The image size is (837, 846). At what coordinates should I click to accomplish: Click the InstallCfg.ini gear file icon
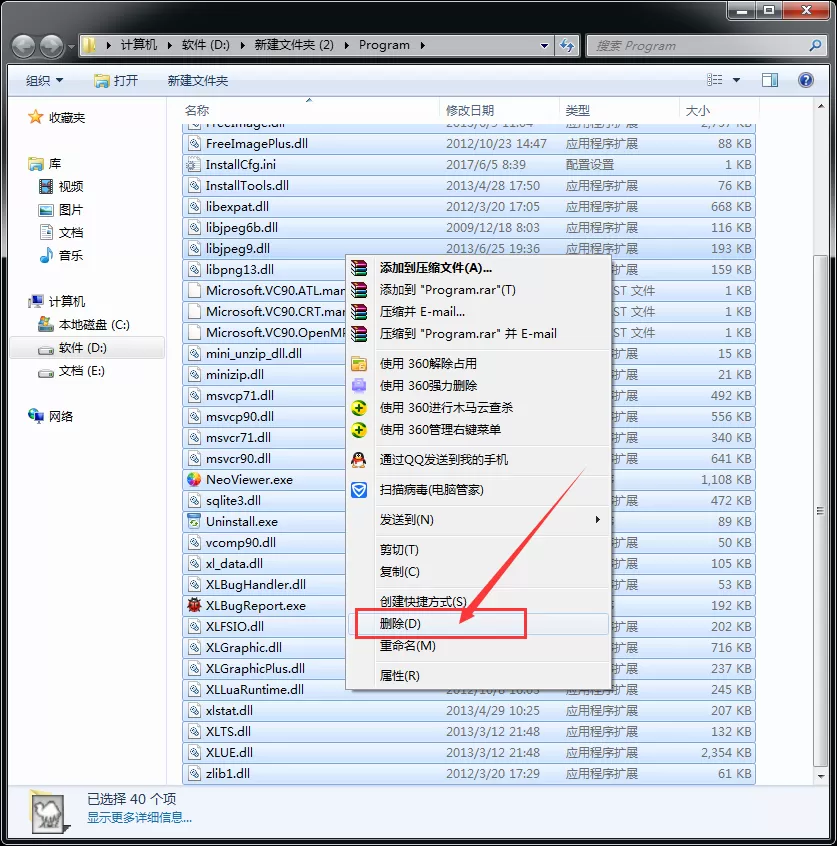tap(193, 165)
